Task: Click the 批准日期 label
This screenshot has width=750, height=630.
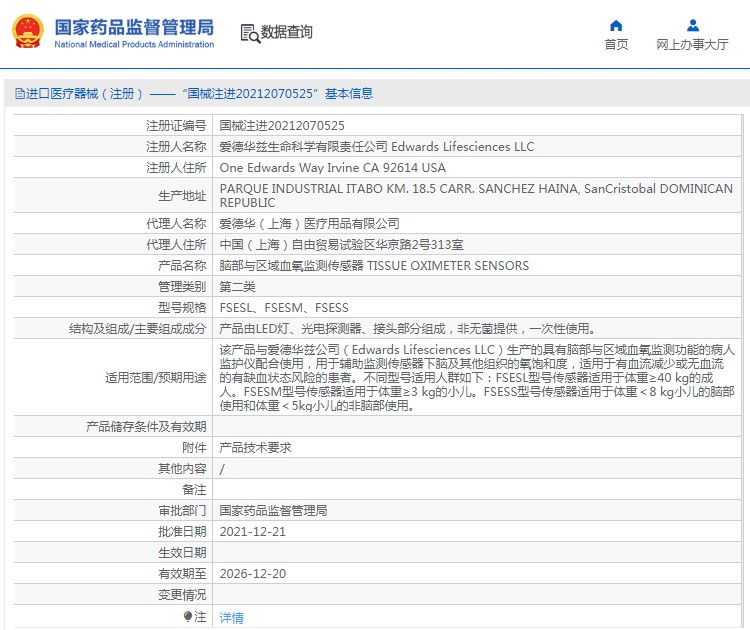Action: [x=182, y=532]
